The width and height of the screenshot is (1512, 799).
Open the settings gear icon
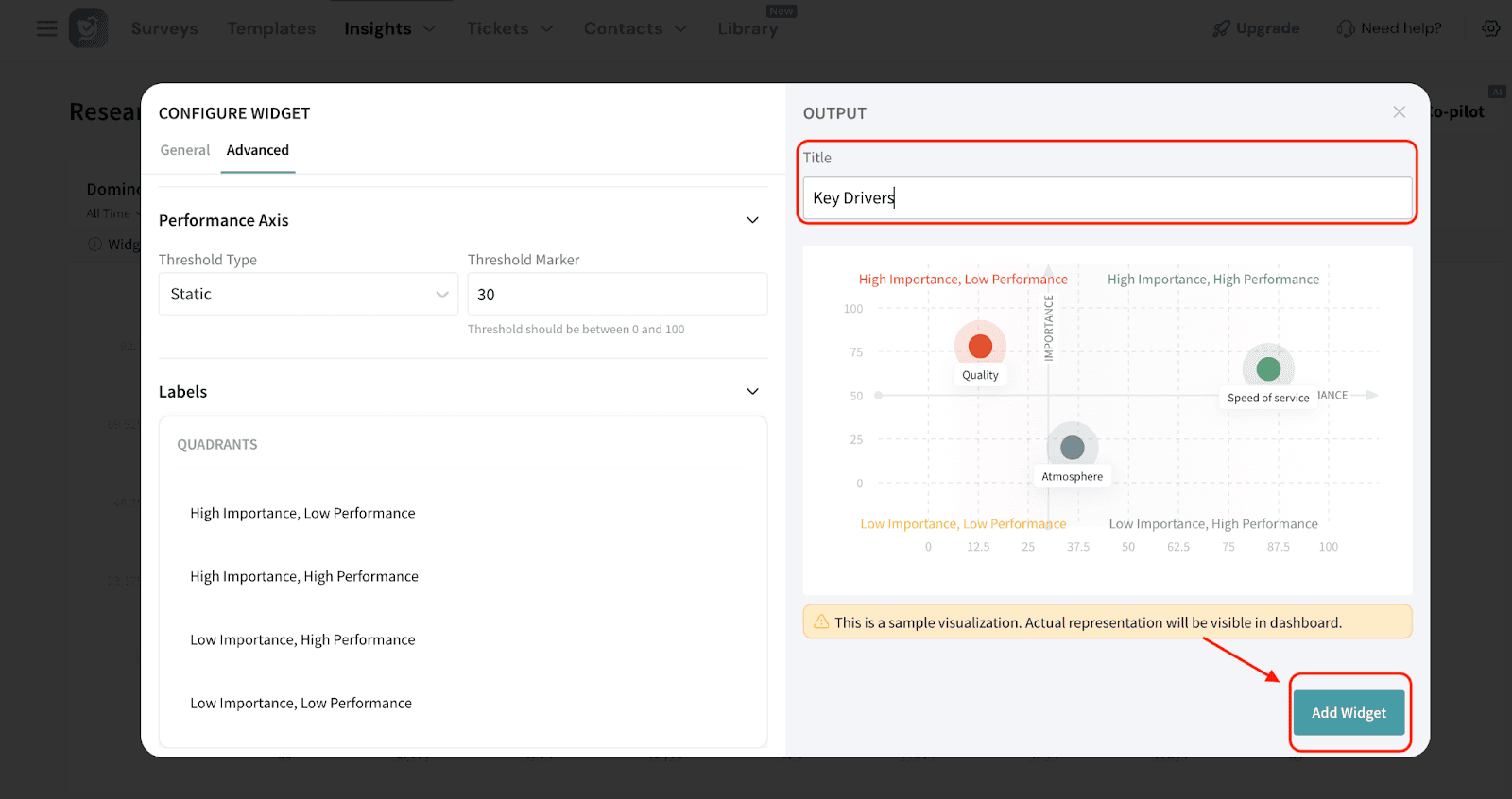click(x=1490, y=28)
